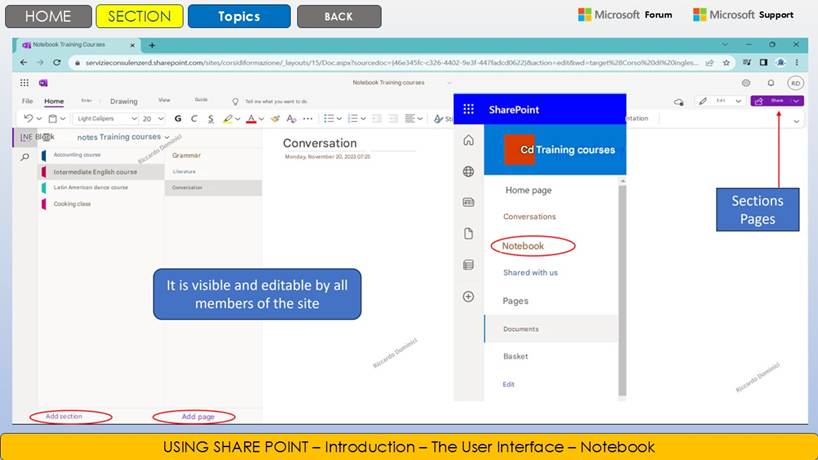Apply italic with the C icon
This screenshot has width=818, height=460.
coord(194,119)
